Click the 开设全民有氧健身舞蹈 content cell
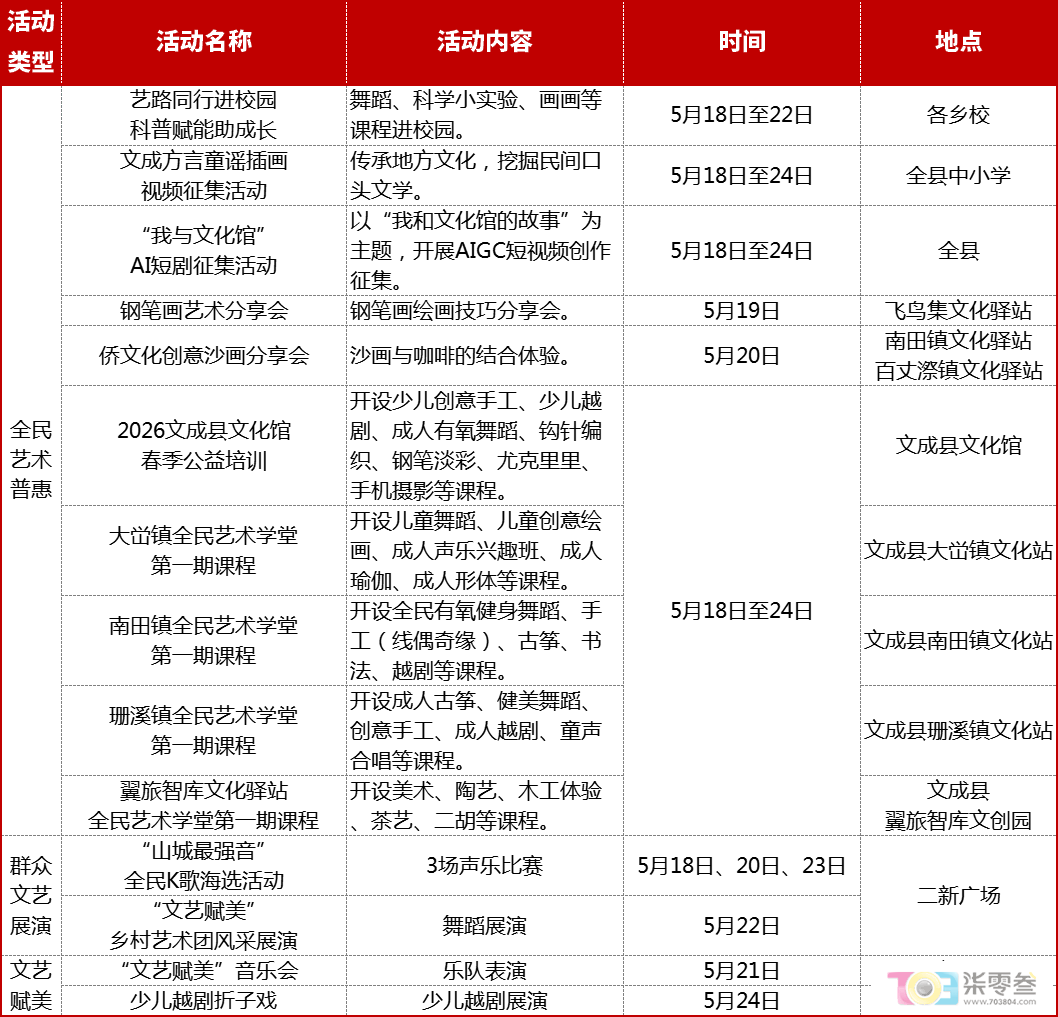Screen dimensions: 1058x1017 [x=484, y=640]
